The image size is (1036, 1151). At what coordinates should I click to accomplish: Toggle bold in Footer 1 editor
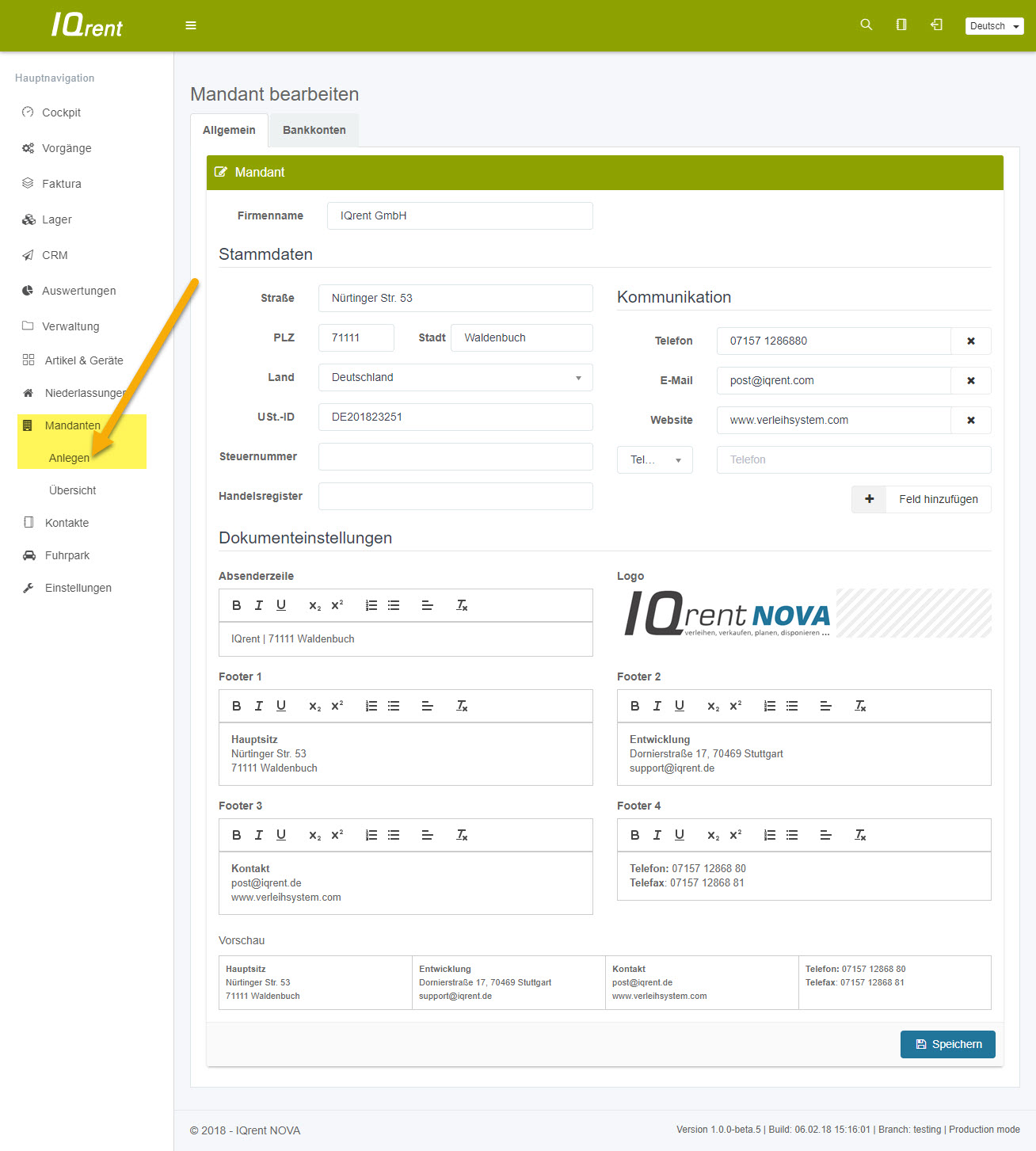(236, 706)
